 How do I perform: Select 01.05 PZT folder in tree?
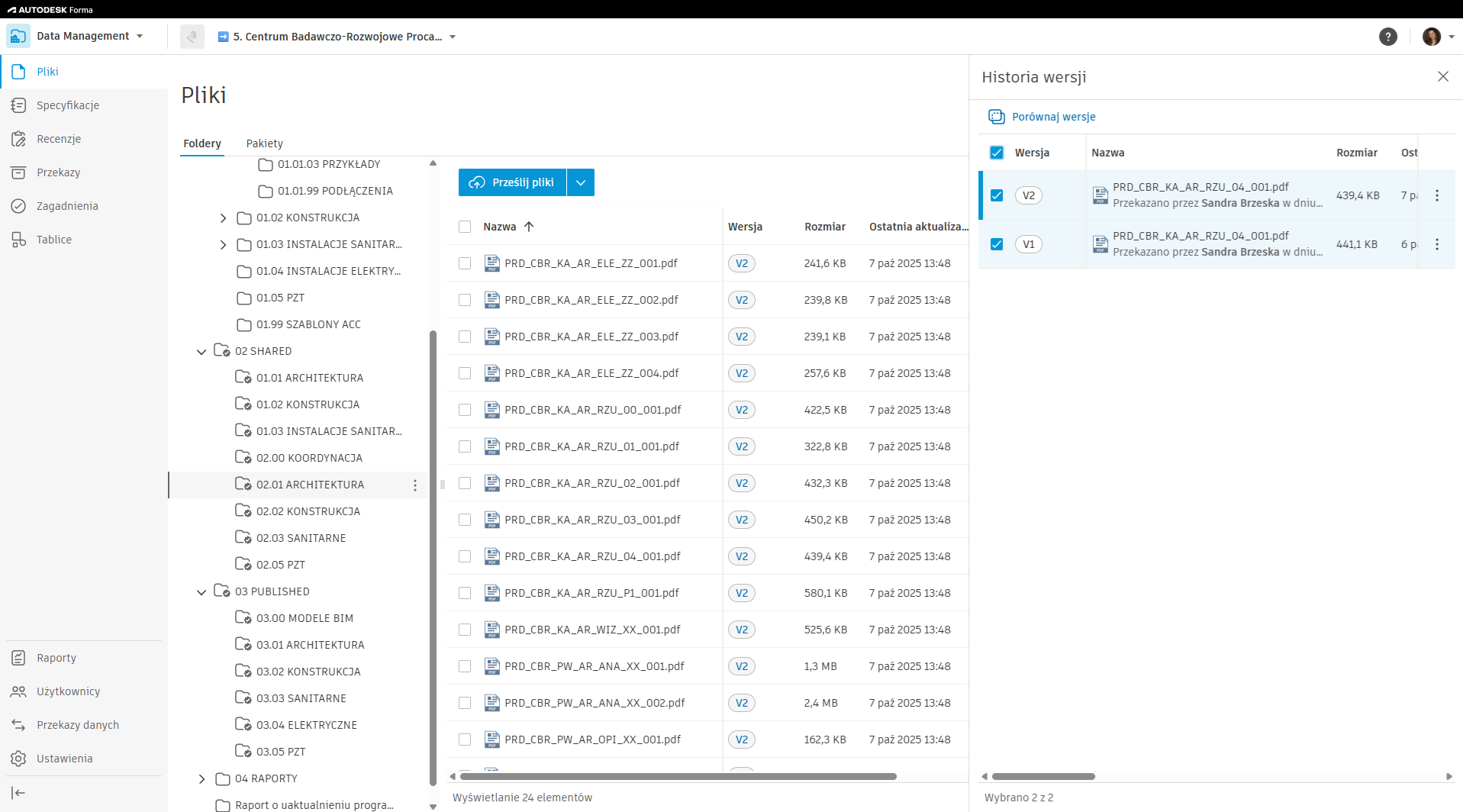[x=280, y=298]
